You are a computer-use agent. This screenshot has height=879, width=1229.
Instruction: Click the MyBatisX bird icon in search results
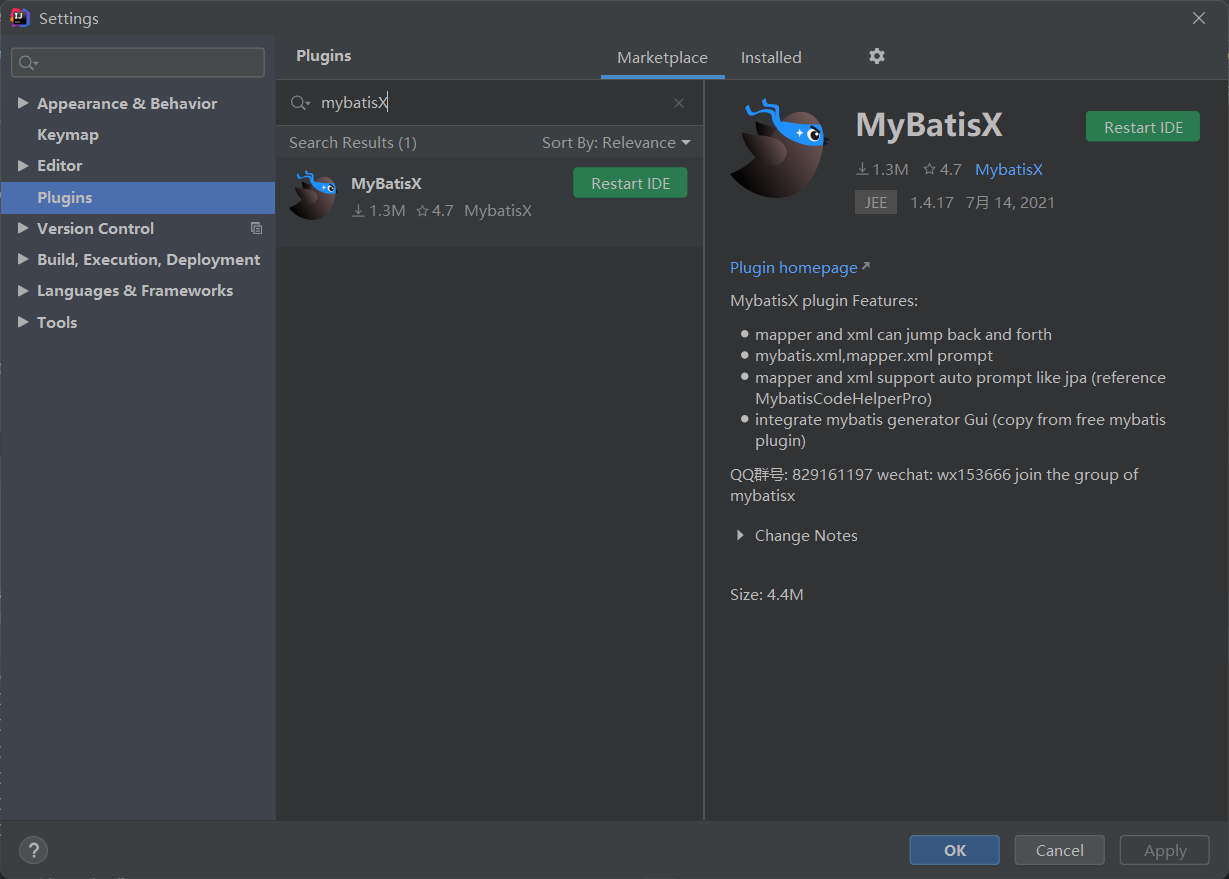[313, 195]
